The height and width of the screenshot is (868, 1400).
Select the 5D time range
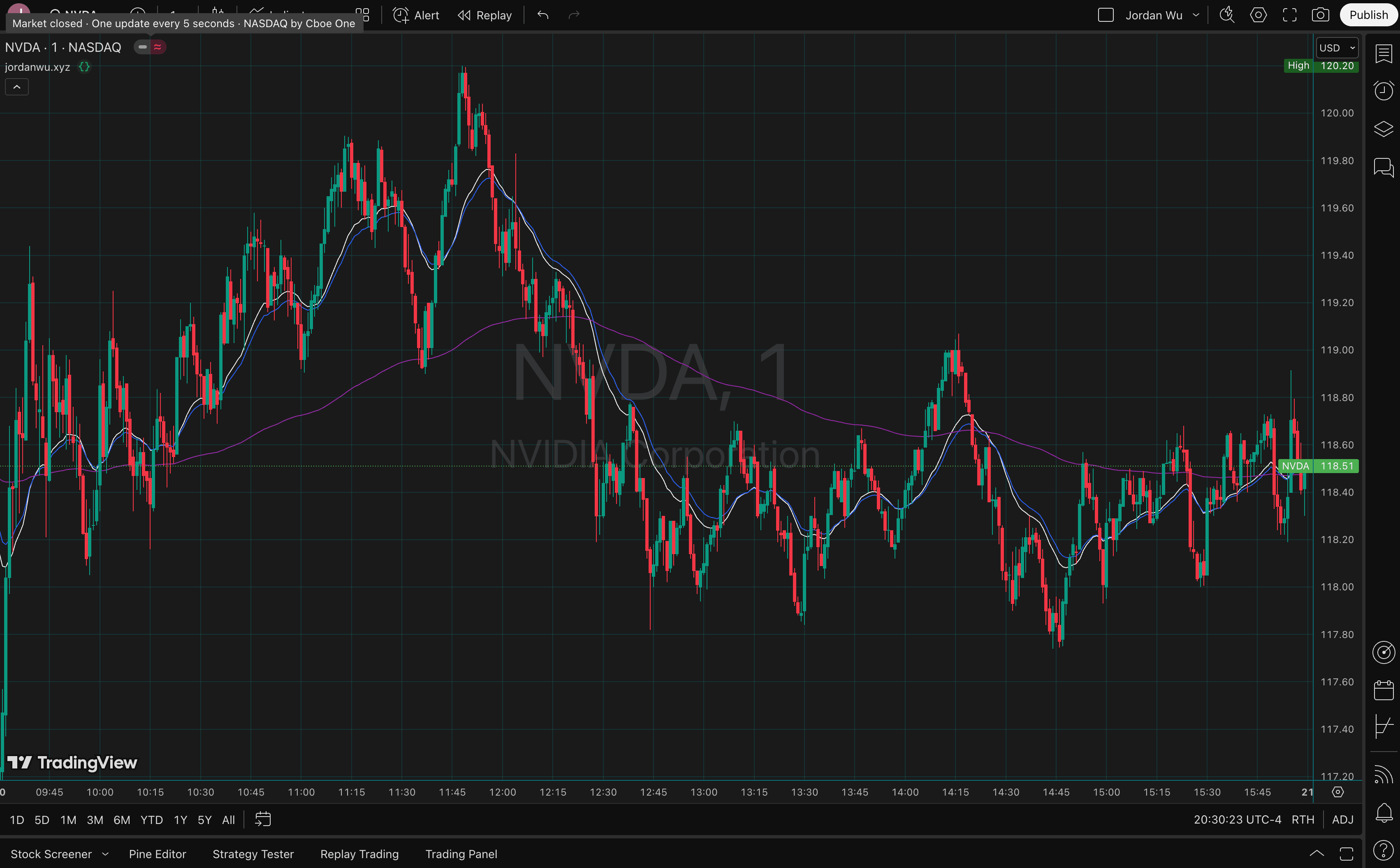(x=42, y=819)
